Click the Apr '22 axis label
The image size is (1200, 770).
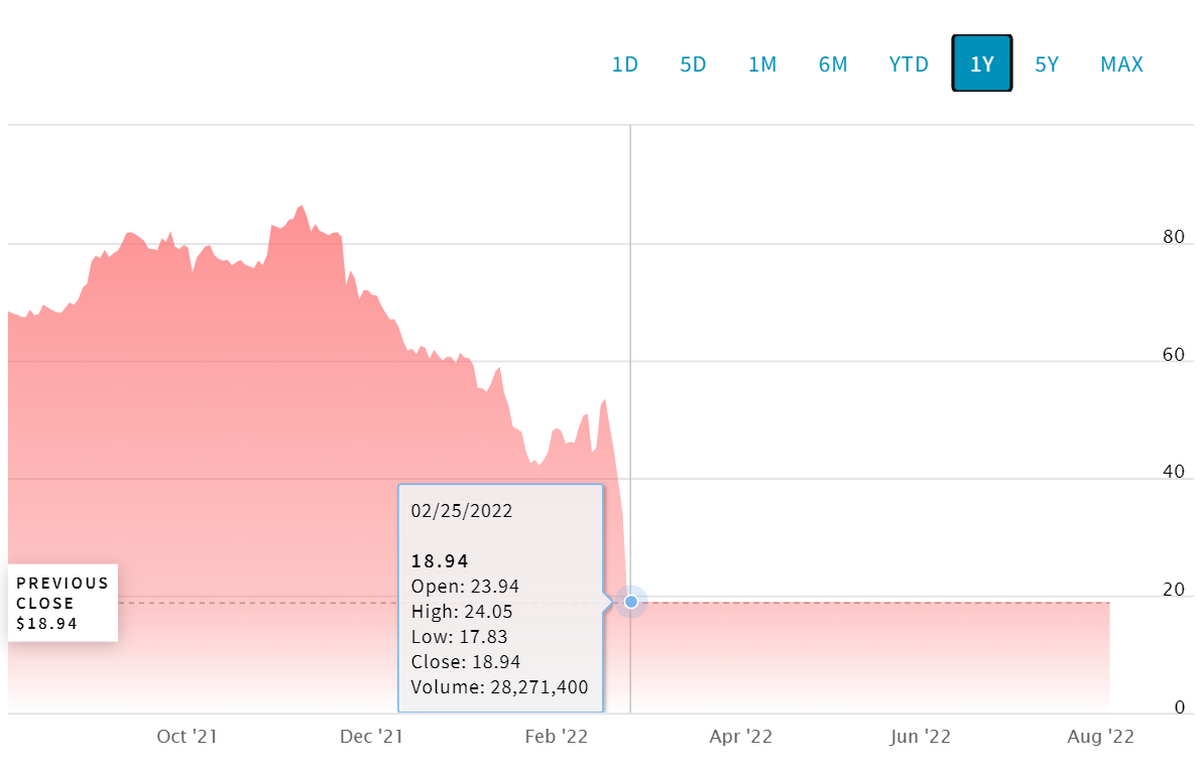740,737
